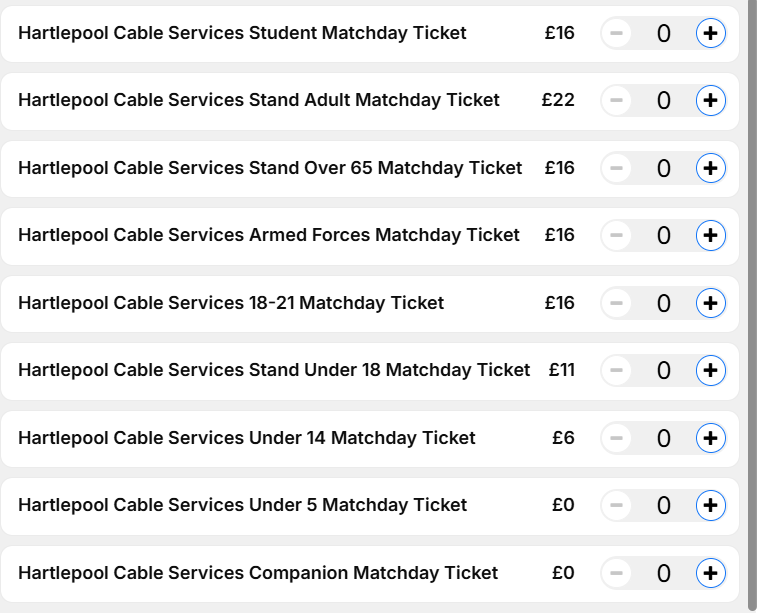Viewport: 757px width, 613px height.
Task: Add one Student Matchday Ticket
Action: coord(710,33)
